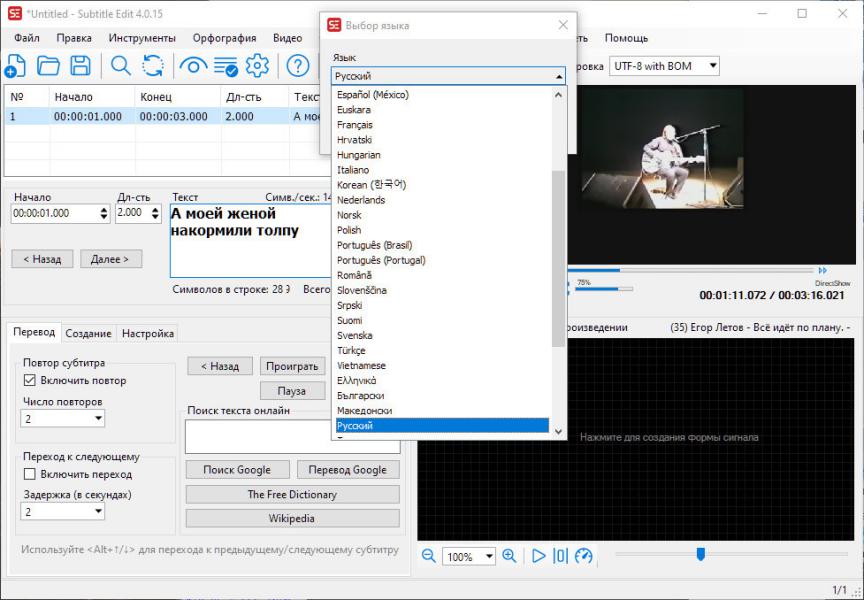Screen dimensions: 864x600
Task: Click the New subtitle file icon
Action: point(15,66)
